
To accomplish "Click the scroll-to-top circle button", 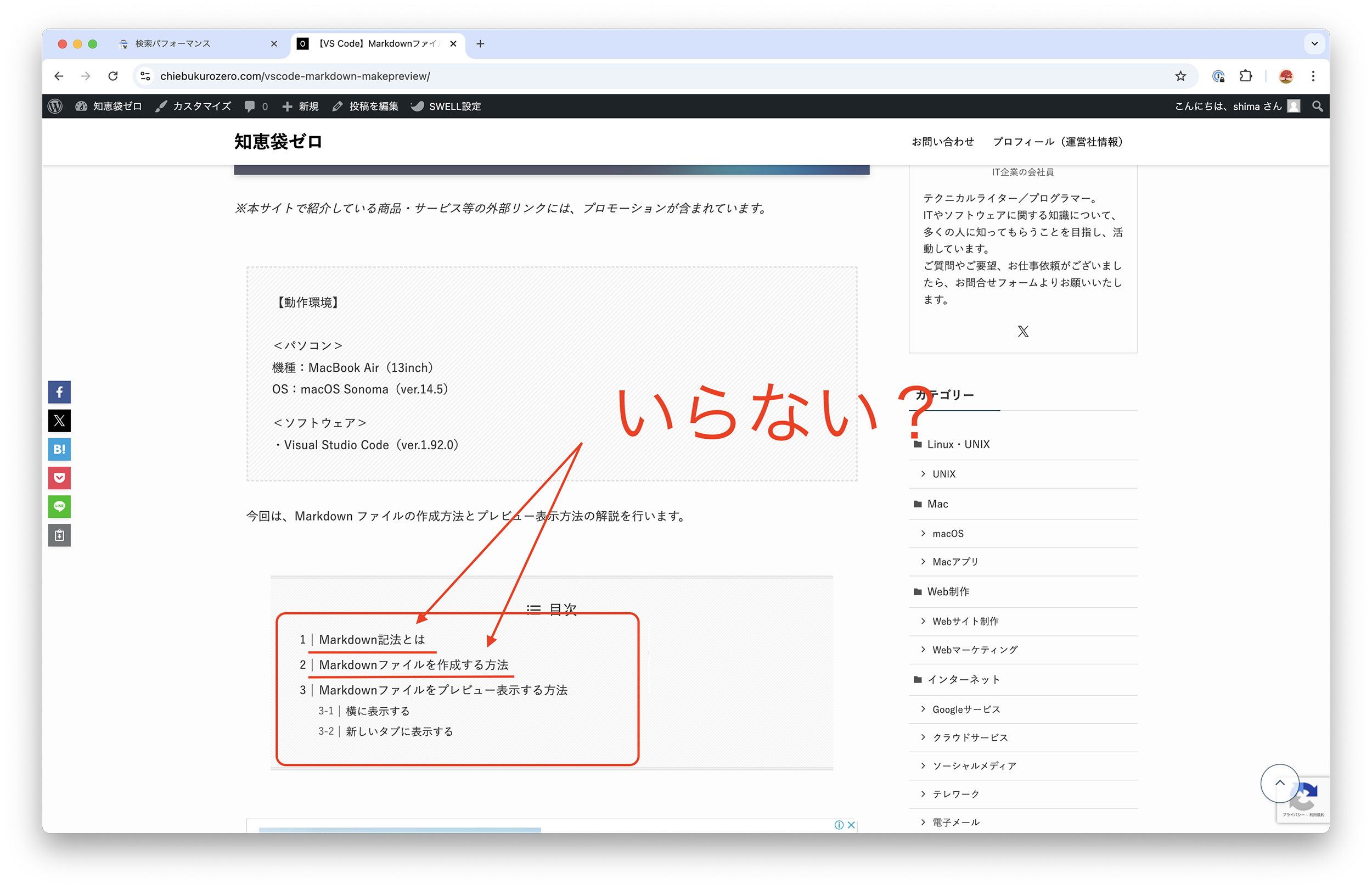I will (1279, 784).
